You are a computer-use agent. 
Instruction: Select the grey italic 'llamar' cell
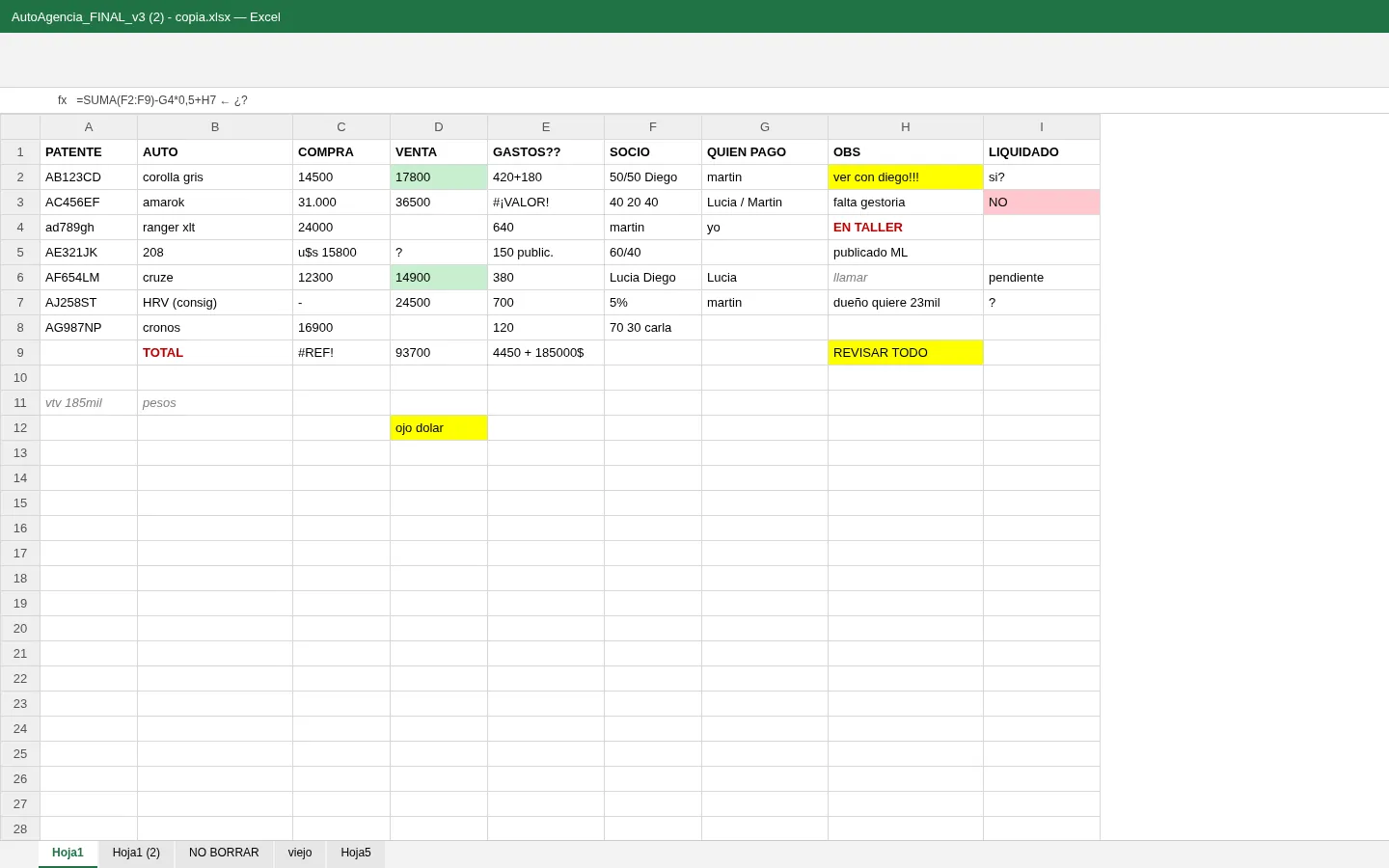tap(906, 278)
